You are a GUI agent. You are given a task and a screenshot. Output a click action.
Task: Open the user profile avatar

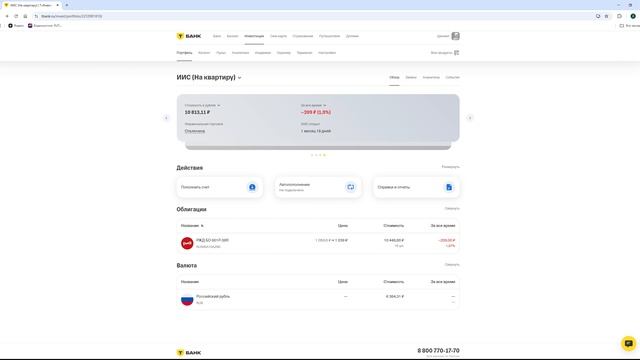point(456,36)
